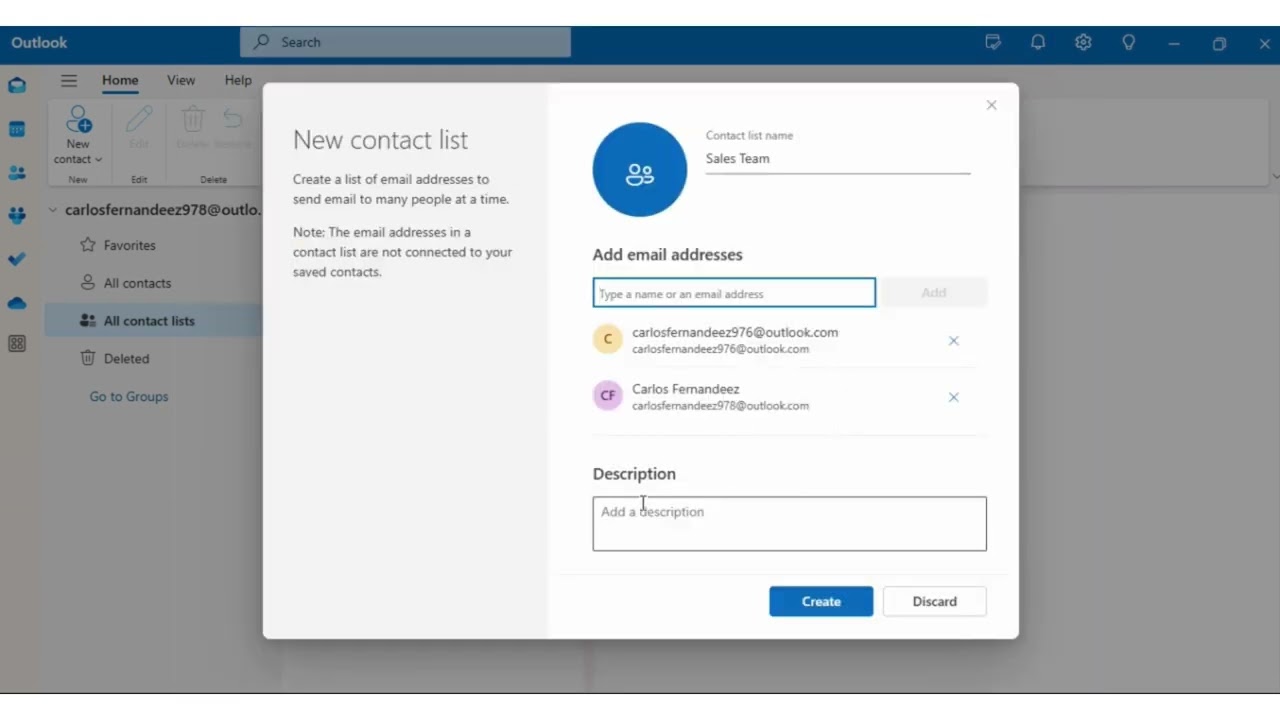Close the New contact list dialog
This screenshot has width=1280, height=720.
[991, 105]
